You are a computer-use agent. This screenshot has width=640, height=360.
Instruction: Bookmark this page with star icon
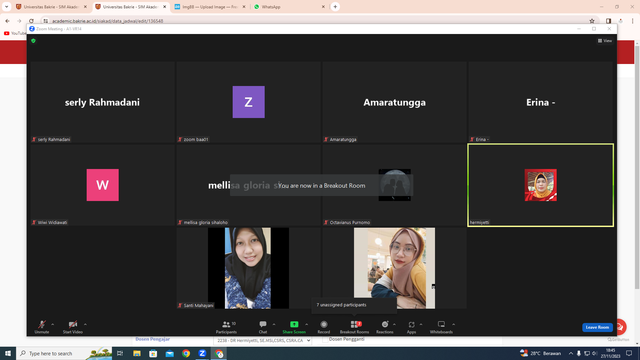592,21
